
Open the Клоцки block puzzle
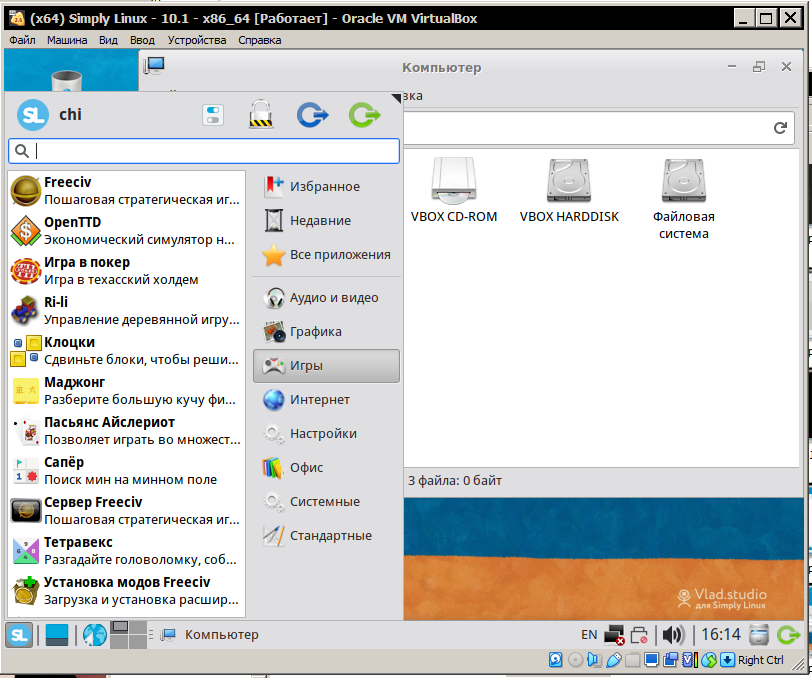126,351
